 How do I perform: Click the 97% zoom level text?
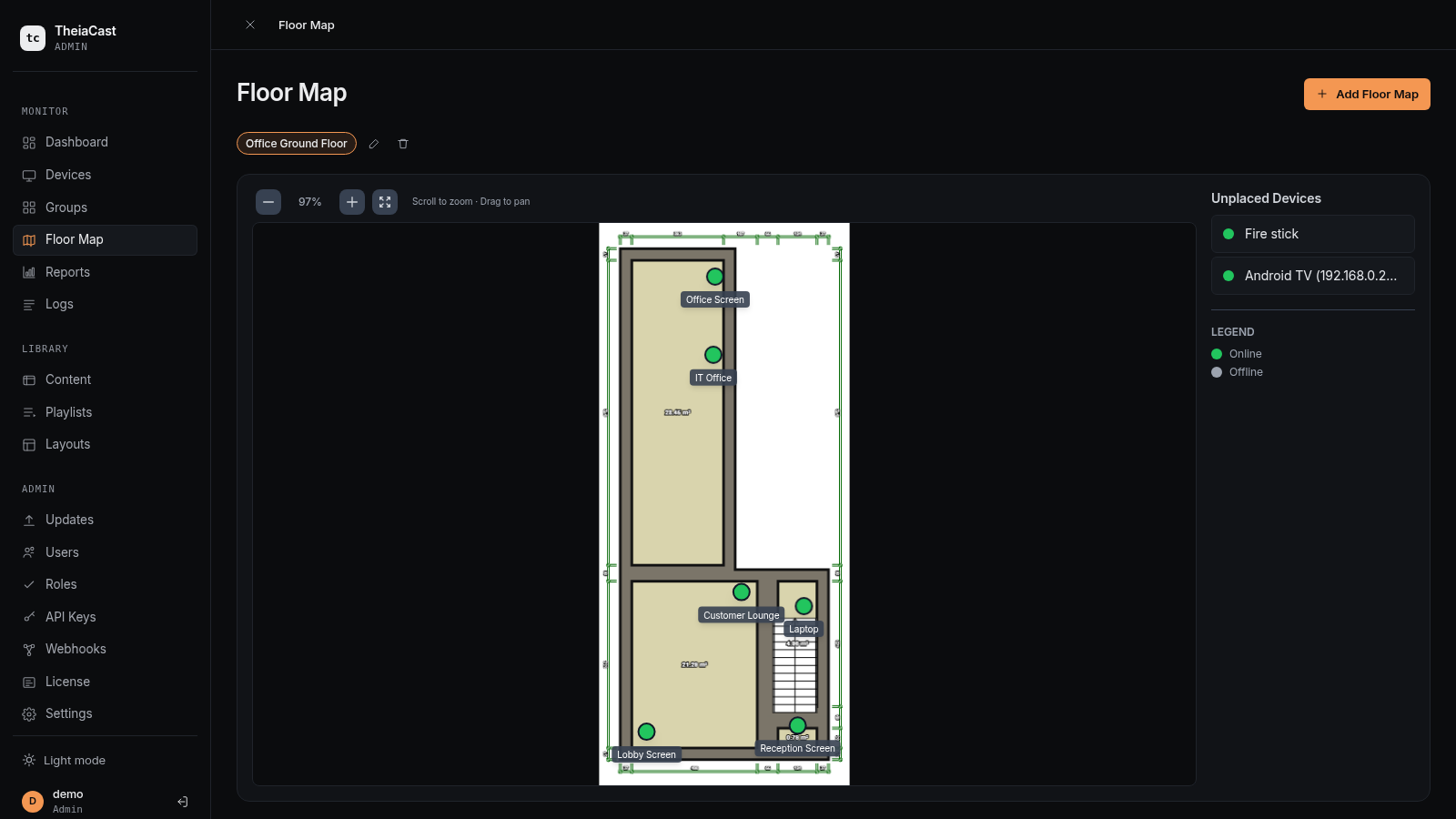[310, 202]
